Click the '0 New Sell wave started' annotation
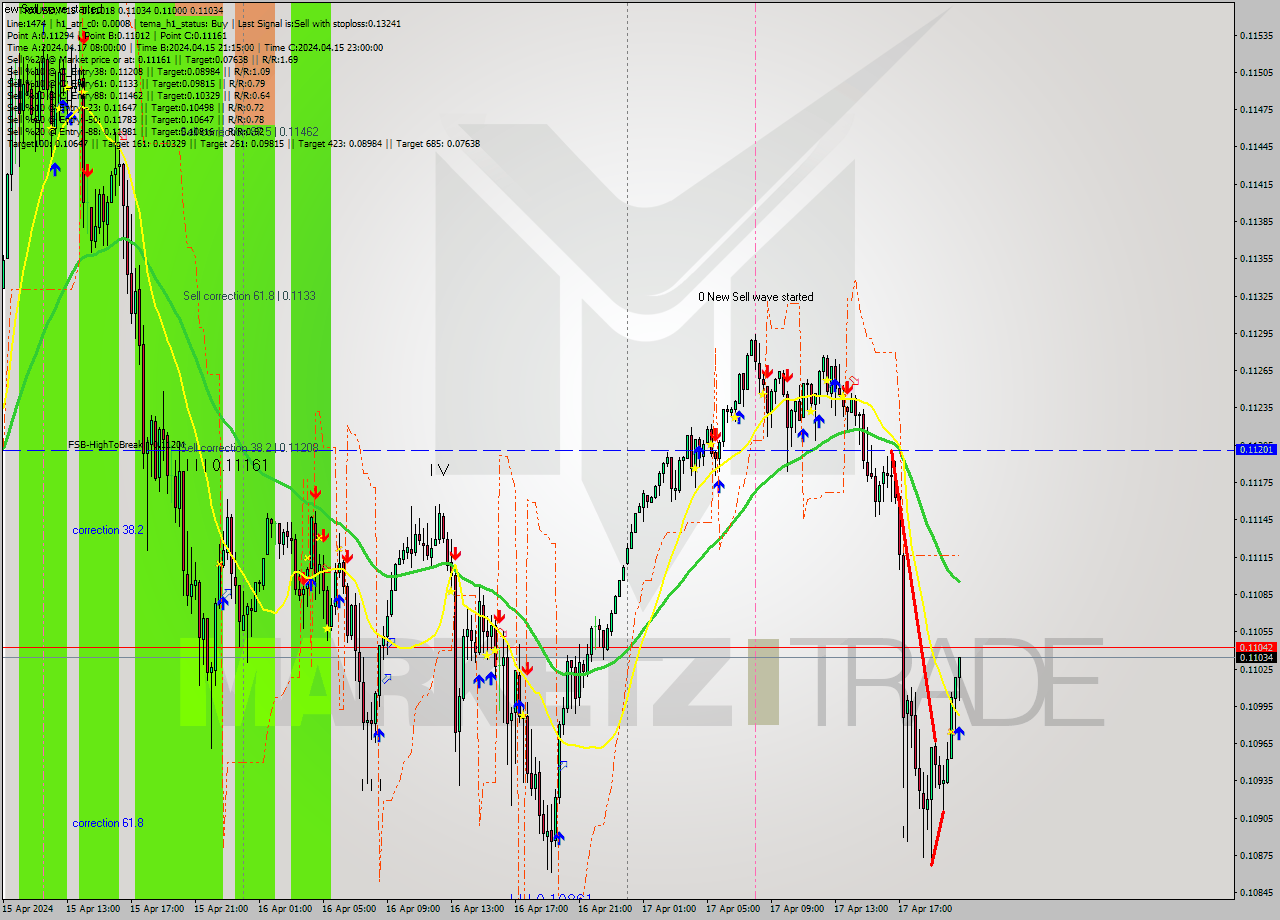Screen dimensions: 1280x920 click(755, 297)
